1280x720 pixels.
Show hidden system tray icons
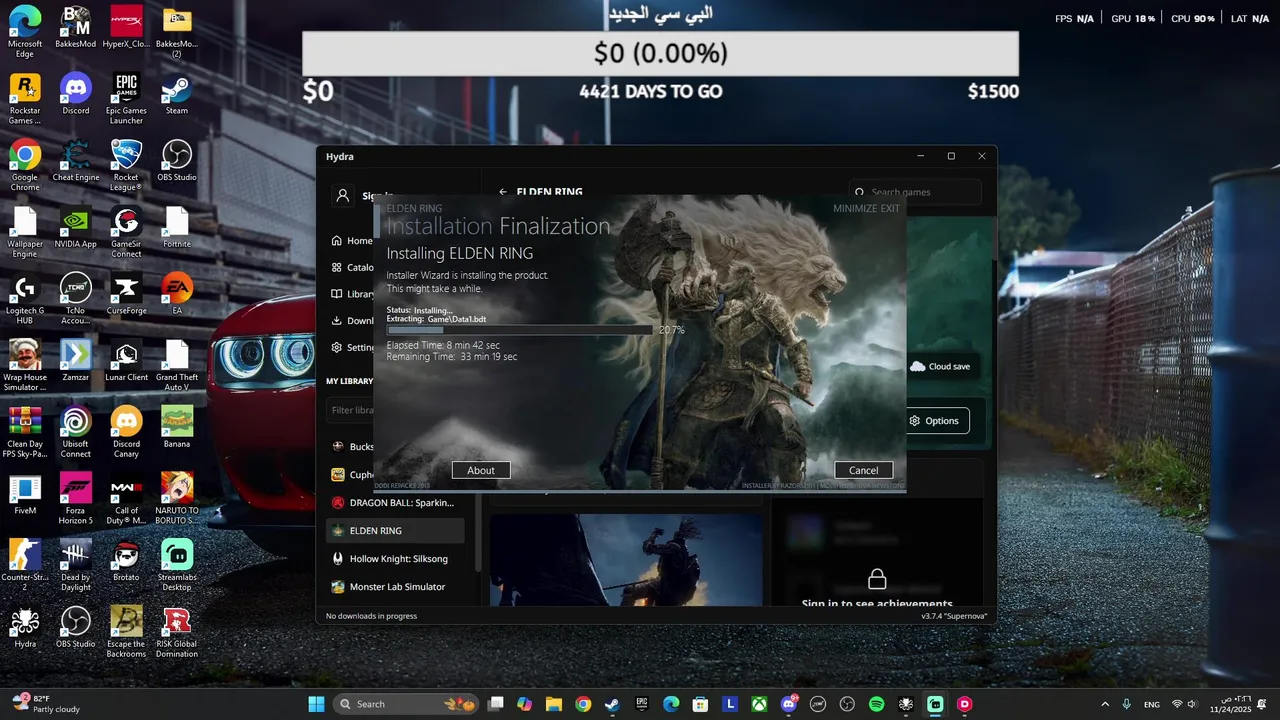tap(1105, 704)
